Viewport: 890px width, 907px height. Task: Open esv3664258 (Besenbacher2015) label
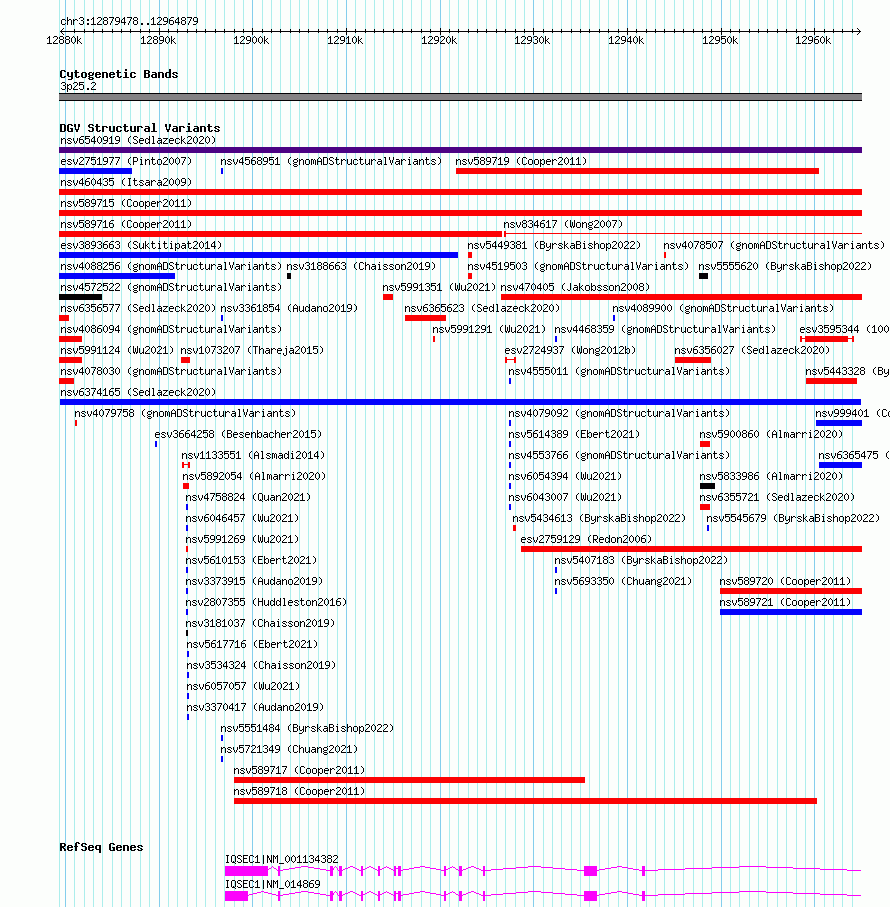click(x=238, y=434)
